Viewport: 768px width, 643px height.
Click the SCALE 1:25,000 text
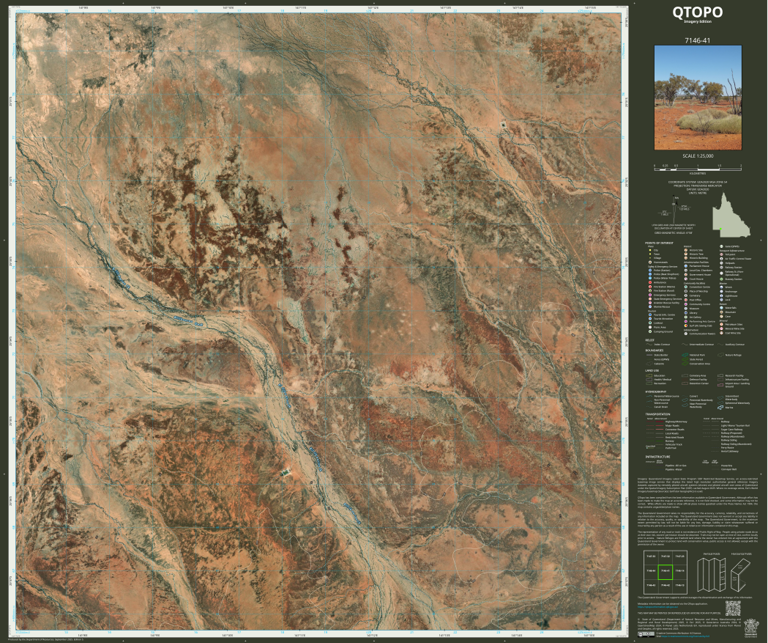[x=698, y=156]
